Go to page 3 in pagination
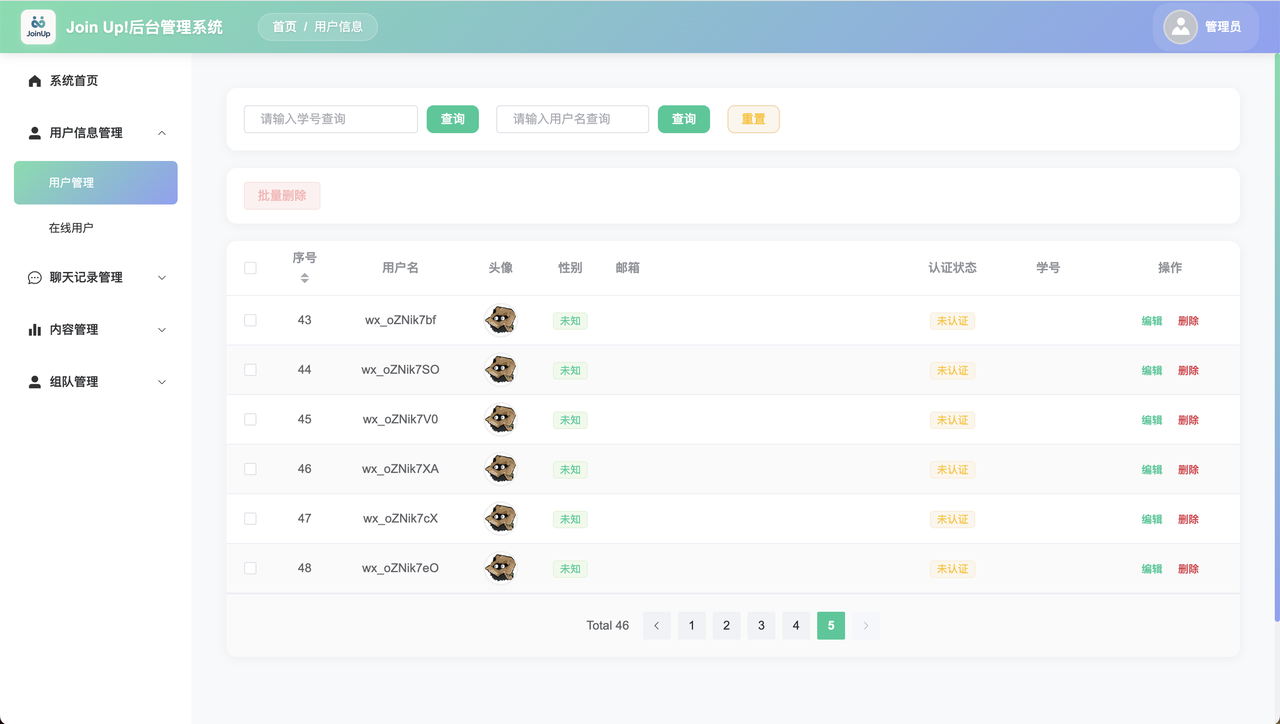 tap(761, 626)
